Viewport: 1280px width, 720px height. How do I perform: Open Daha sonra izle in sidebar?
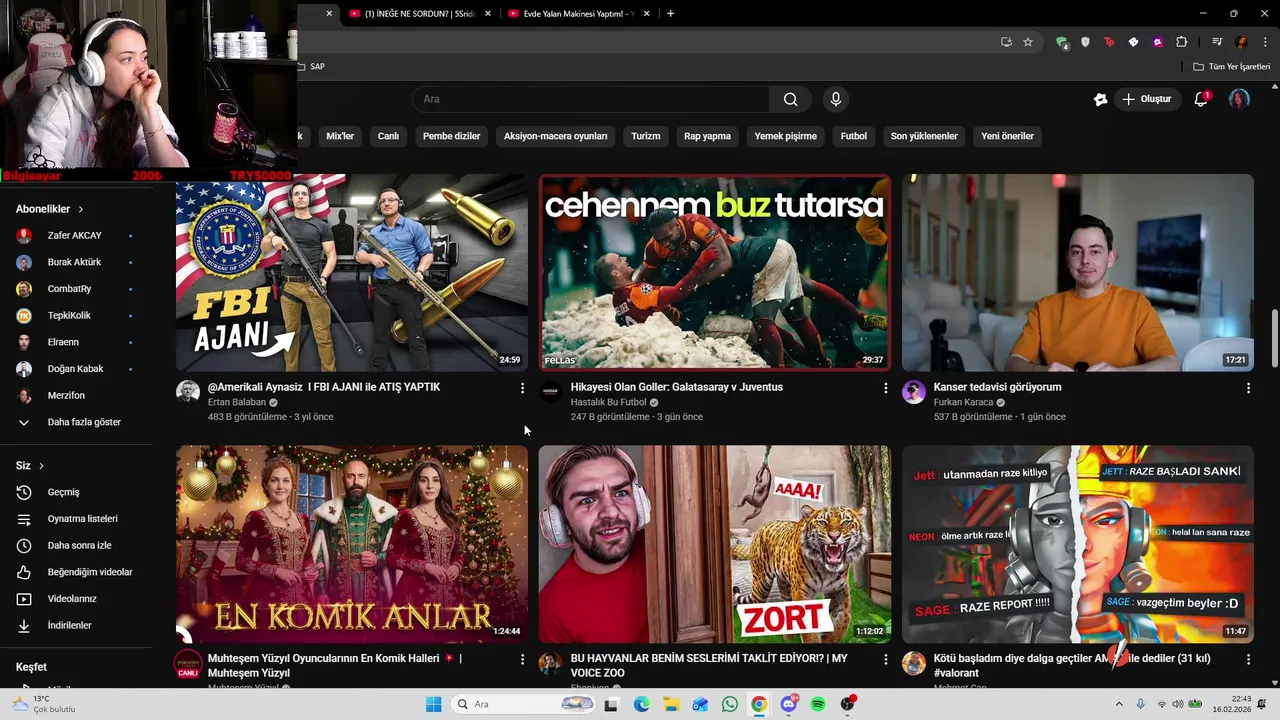click(77, 546)
